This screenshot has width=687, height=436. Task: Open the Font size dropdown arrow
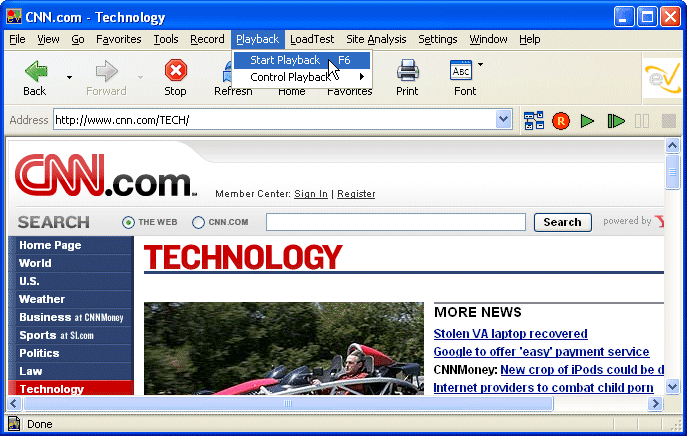pos(481,64)
